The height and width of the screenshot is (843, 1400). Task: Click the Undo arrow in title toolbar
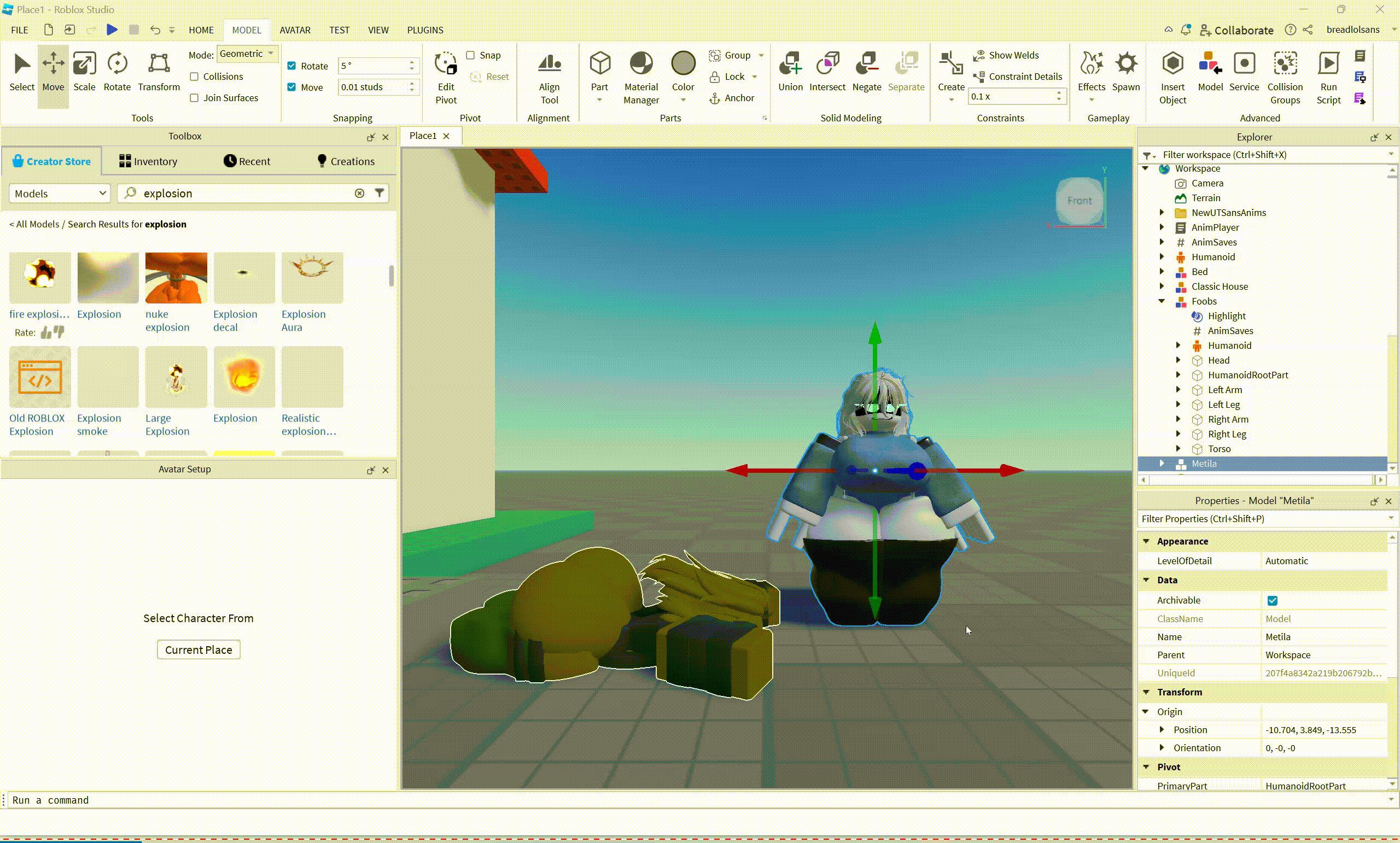tap(155, 30)
